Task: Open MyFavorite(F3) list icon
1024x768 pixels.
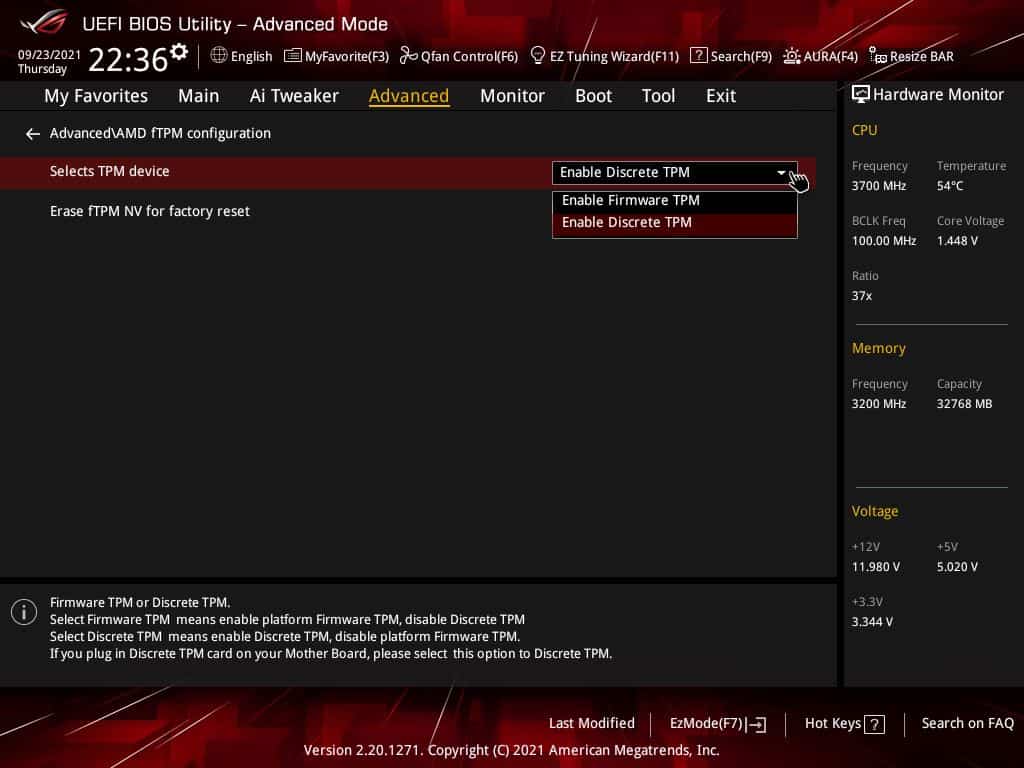Action: tap(293, 56)
